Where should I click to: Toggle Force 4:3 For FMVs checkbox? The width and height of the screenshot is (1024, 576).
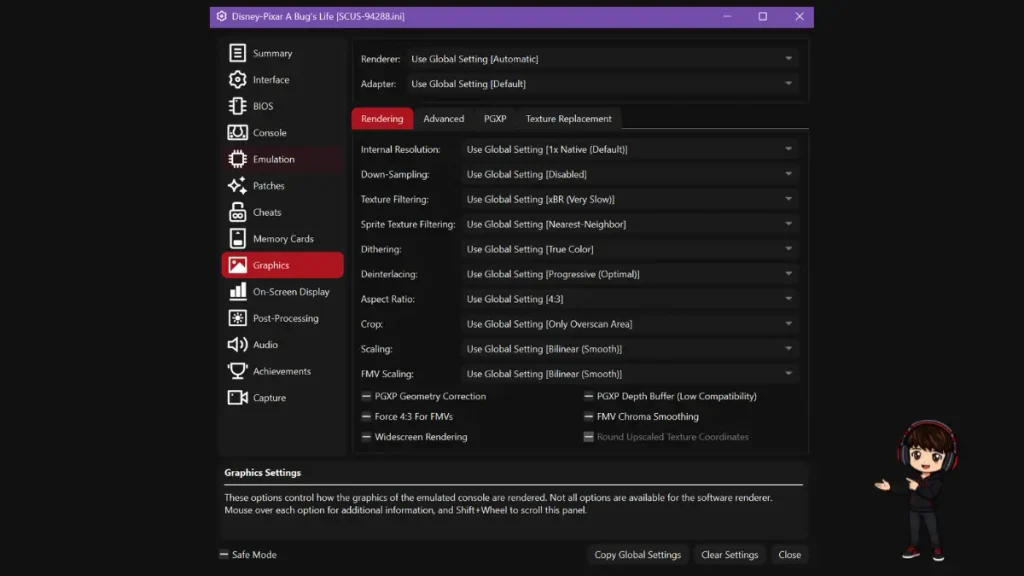[366, 417]
